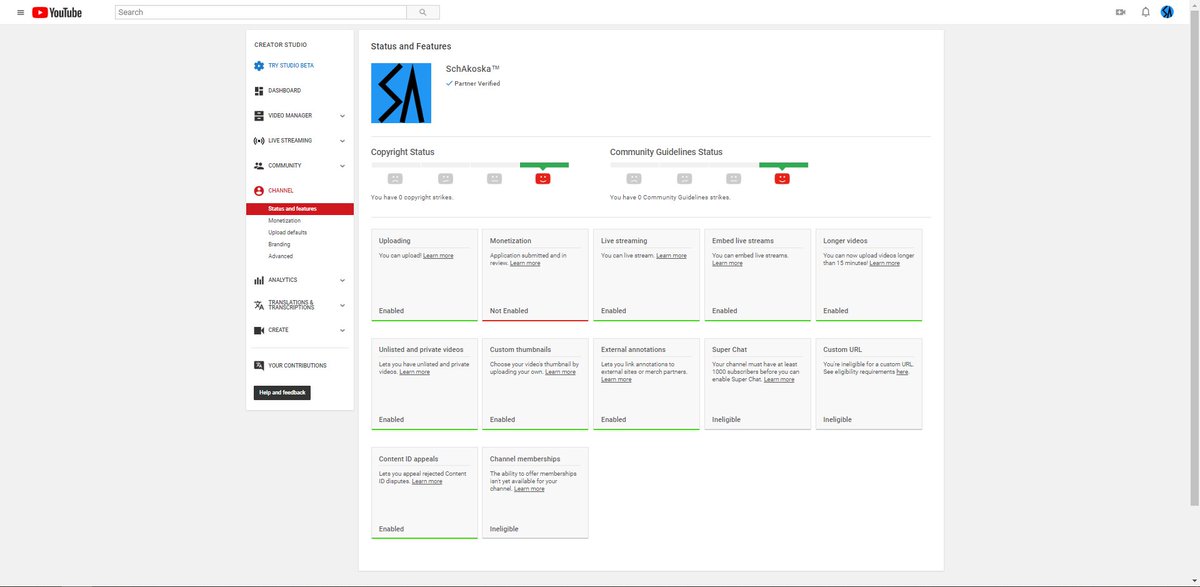Click the 'You have 0 copyright strikes' text
Viewport: 1200px width, 587px height.
click(x=412, y=198)
